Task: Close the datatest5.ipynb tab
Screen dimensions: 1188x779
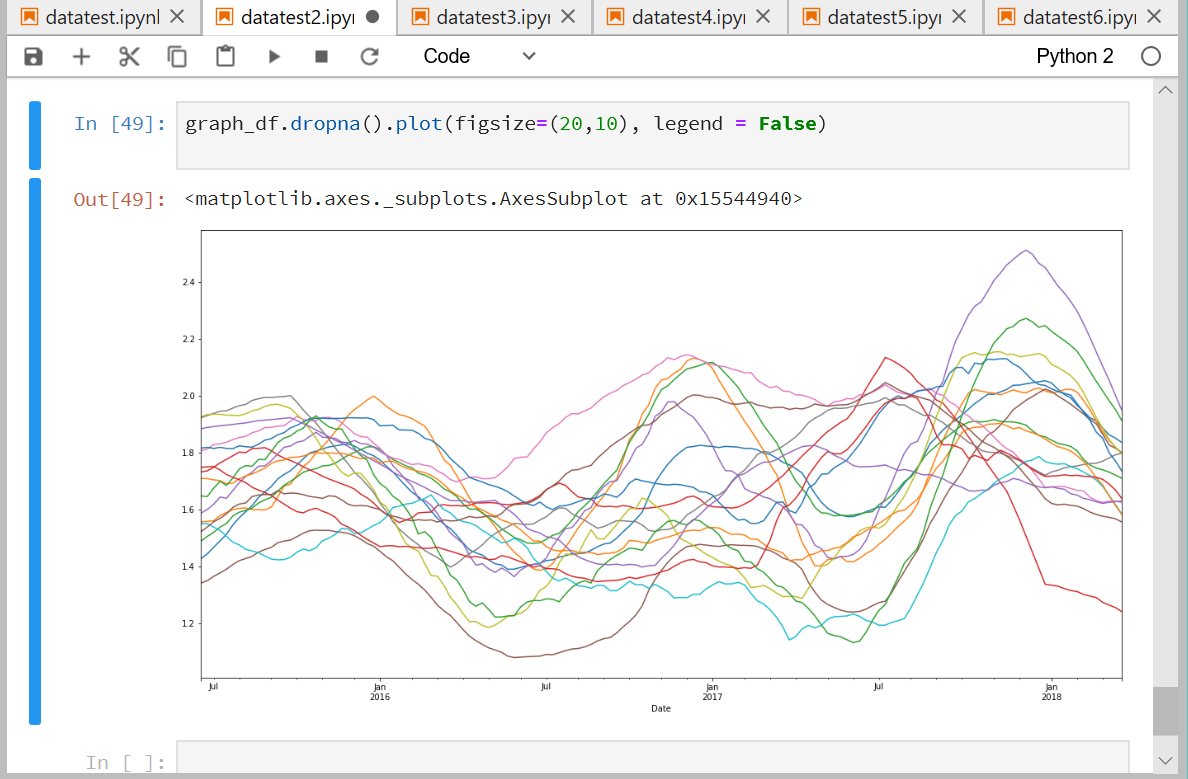Action: click(x=959, y=16)
